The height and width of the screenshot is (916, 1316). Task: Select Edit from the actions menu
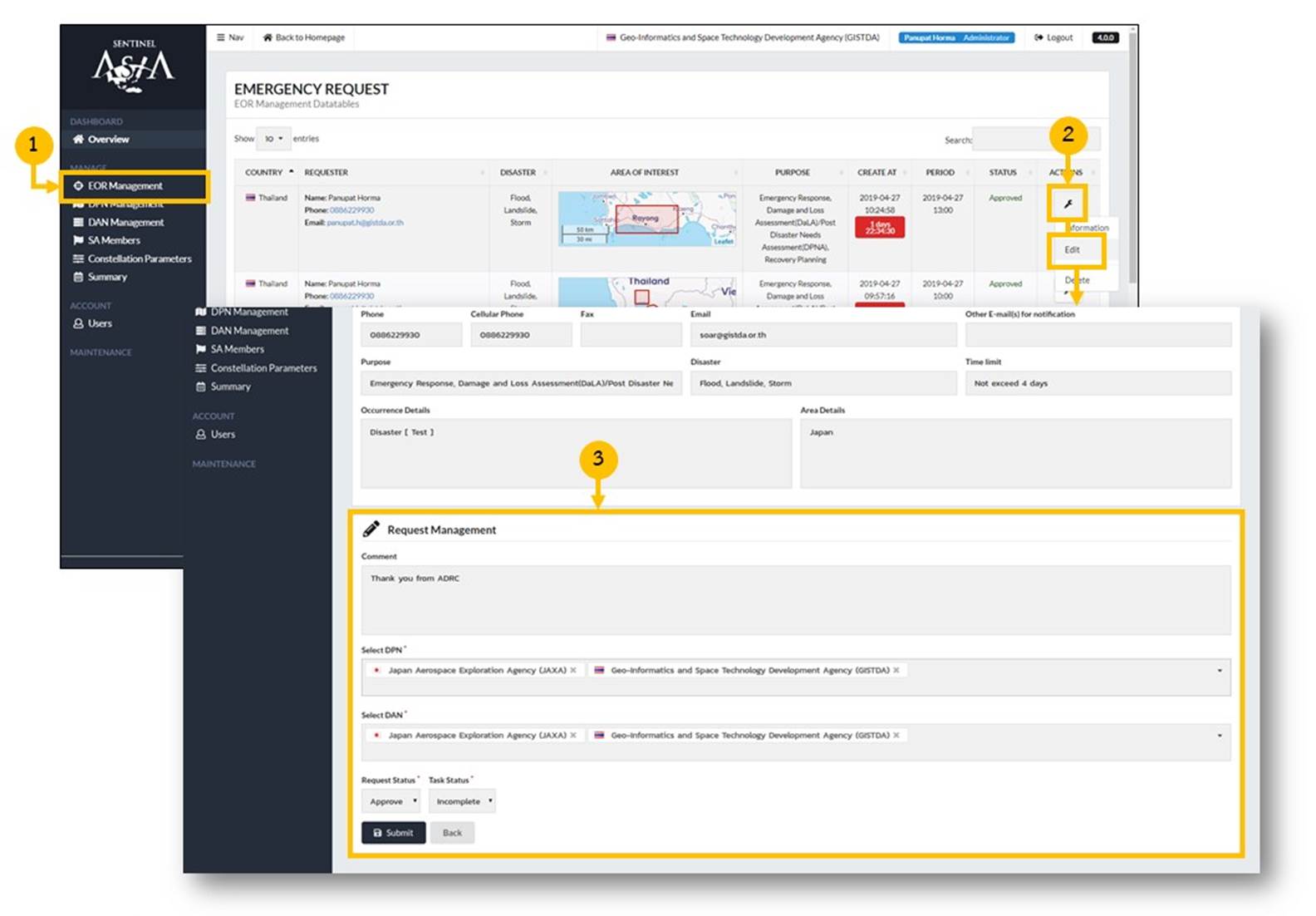click(1073, 250)
